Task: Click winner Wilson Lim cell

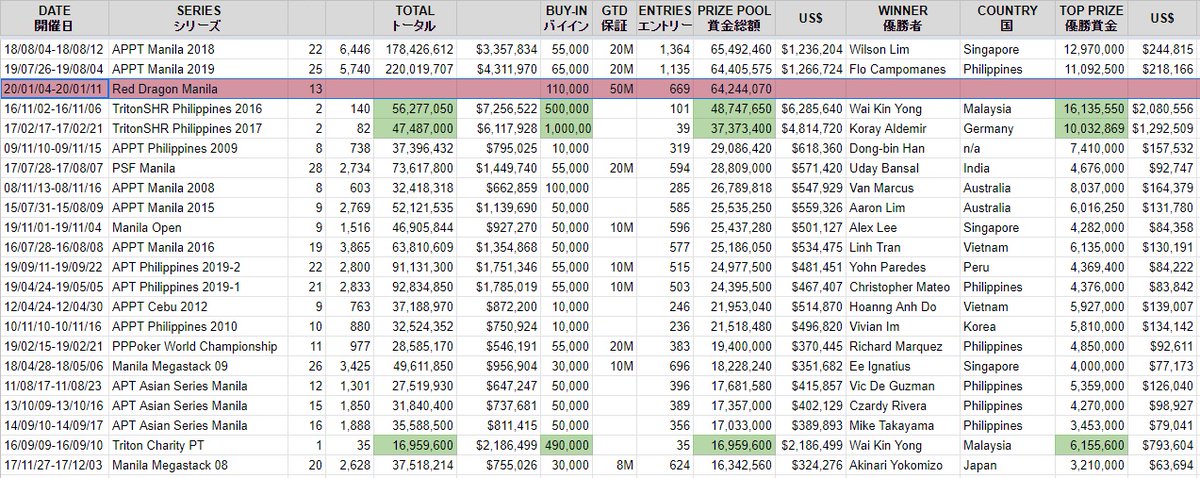Action: pos(904,48)
